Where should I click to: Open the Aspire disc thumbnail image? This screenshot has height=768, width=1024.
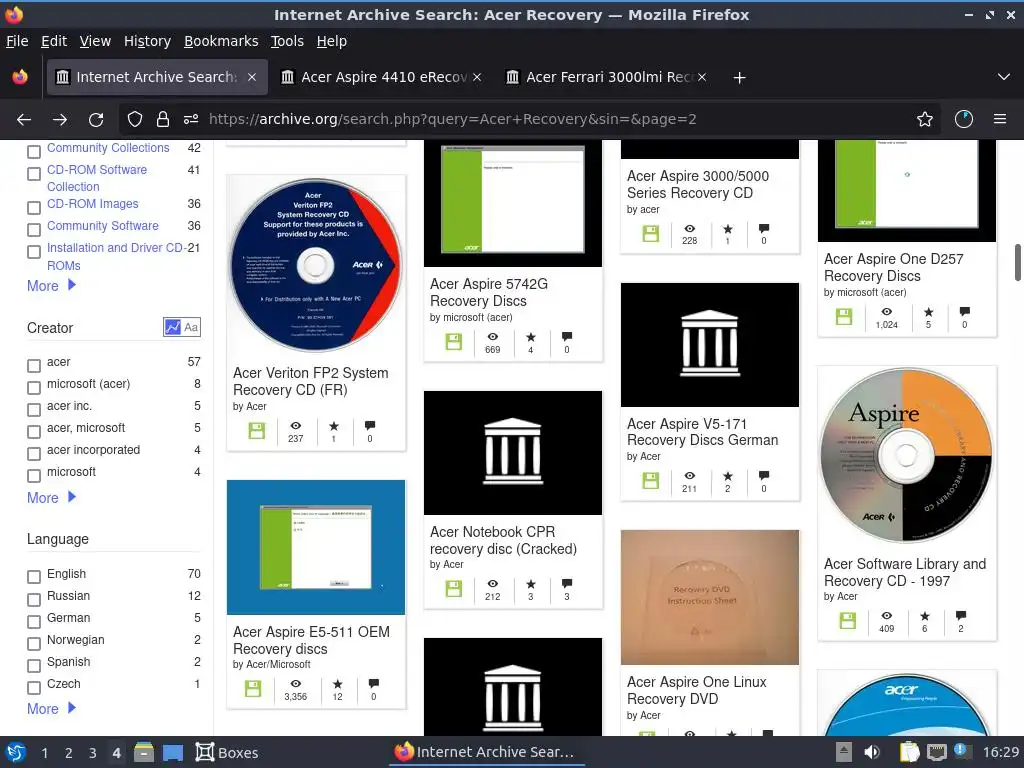pos(906,455)
